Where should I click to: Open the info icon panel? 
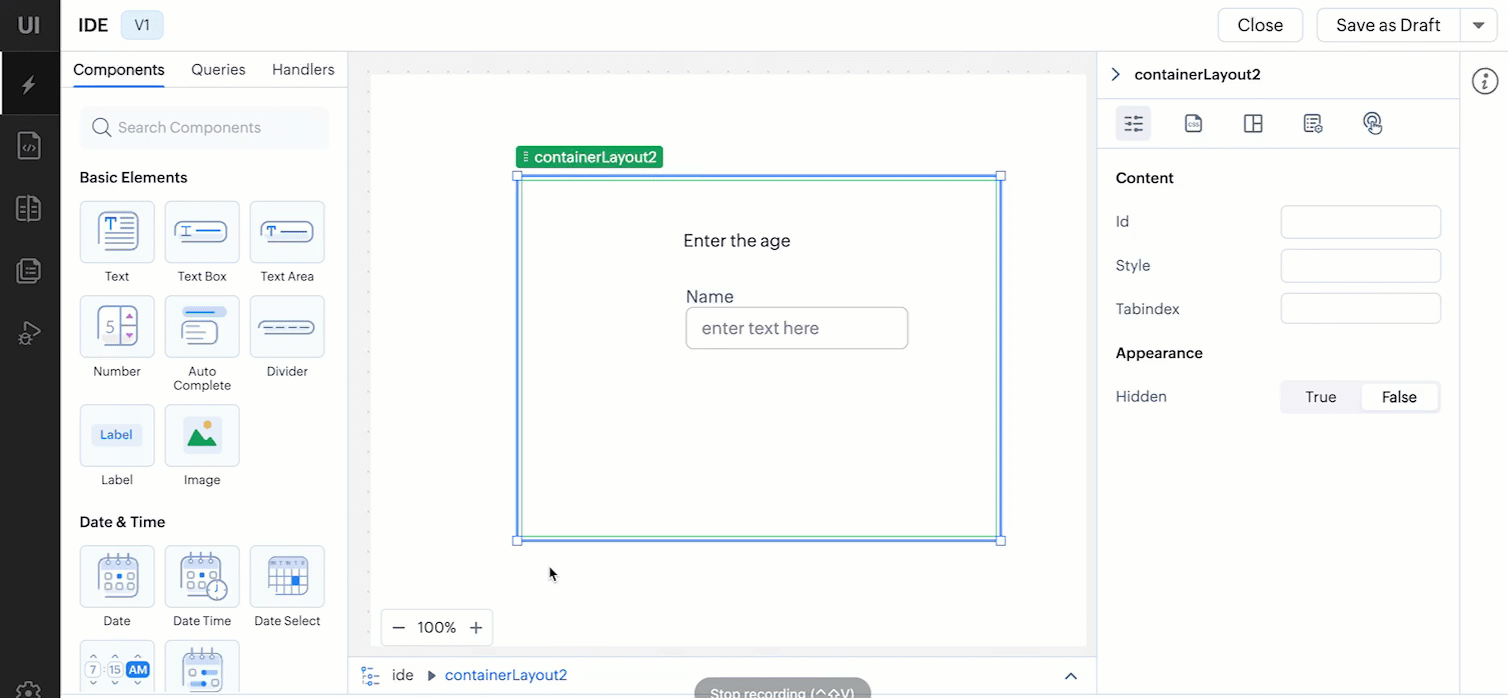tap(1485, 82)
